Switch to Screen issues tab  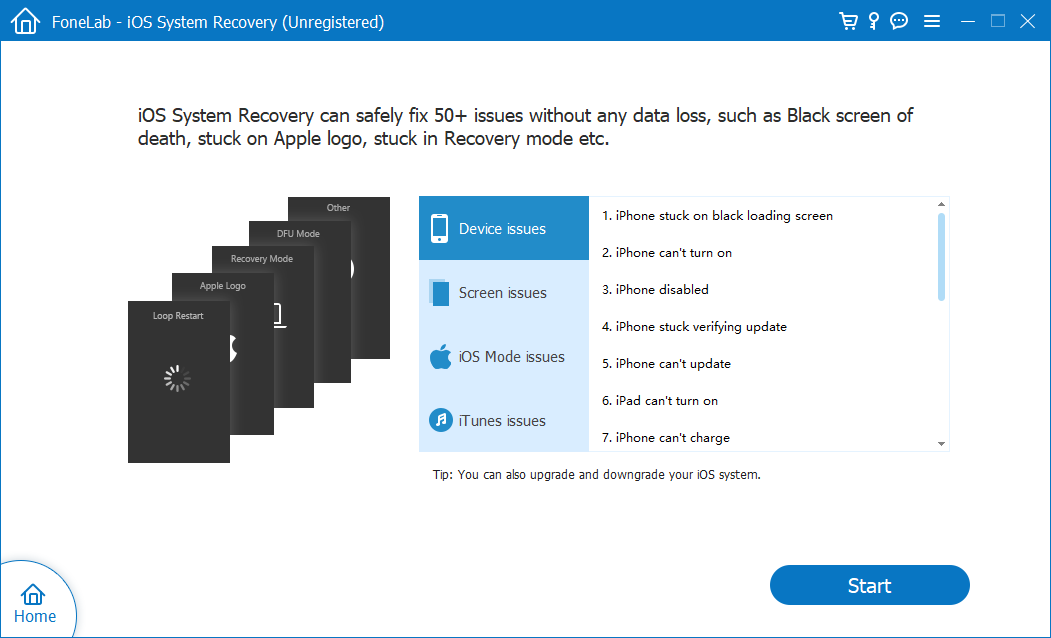(x=504, y=293)
